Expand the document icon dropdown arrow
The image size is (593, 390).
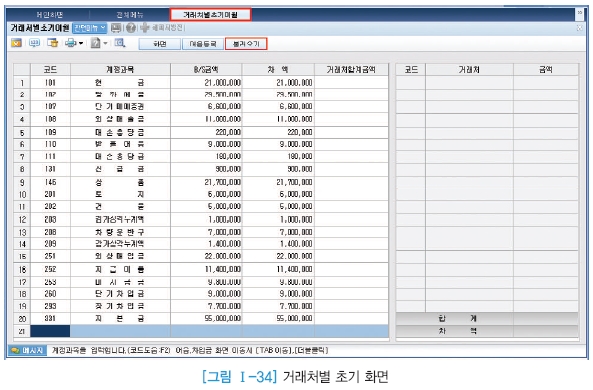coord(106,44)
